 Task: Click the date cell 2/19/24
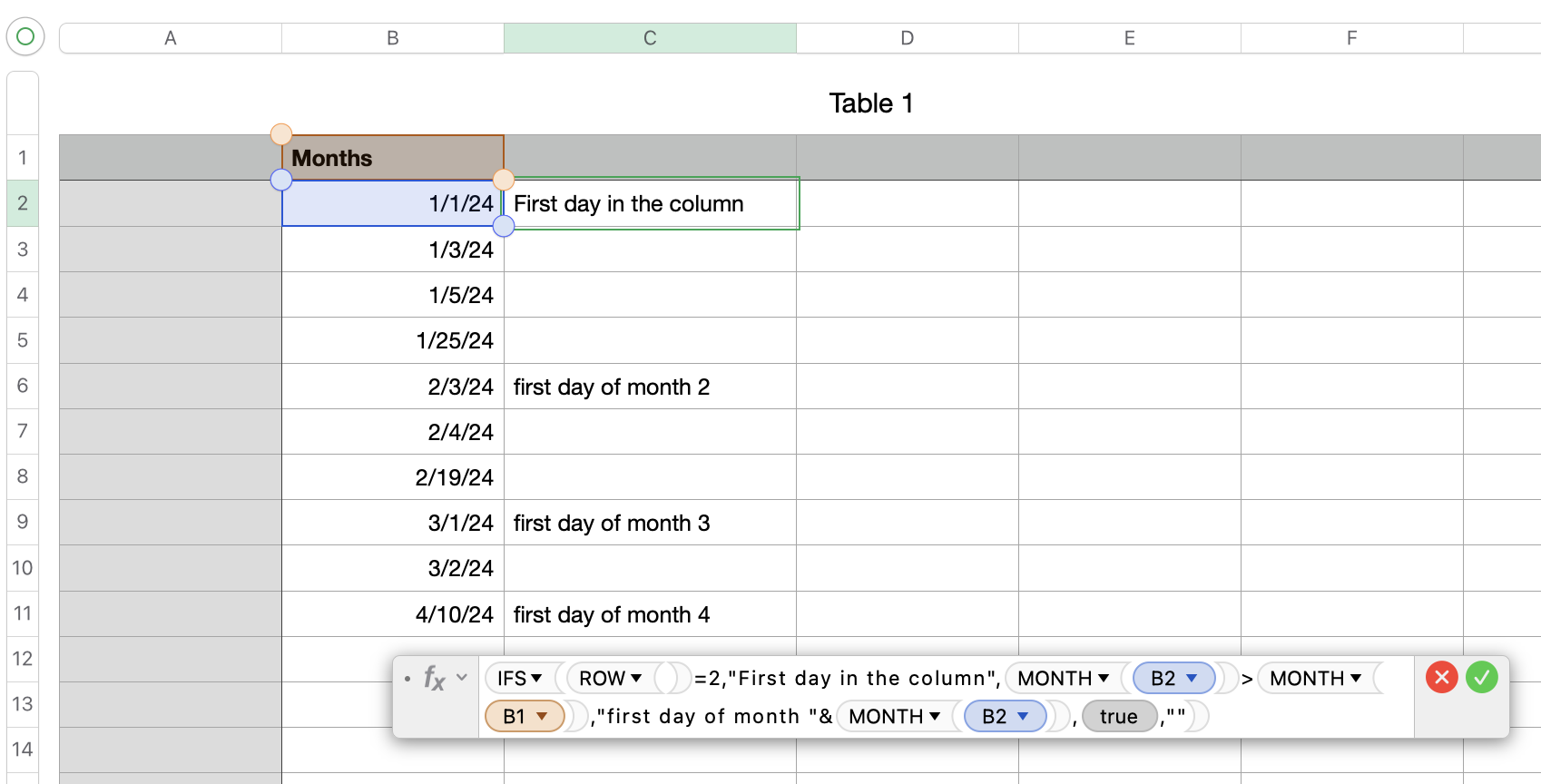tap(392, 477)
